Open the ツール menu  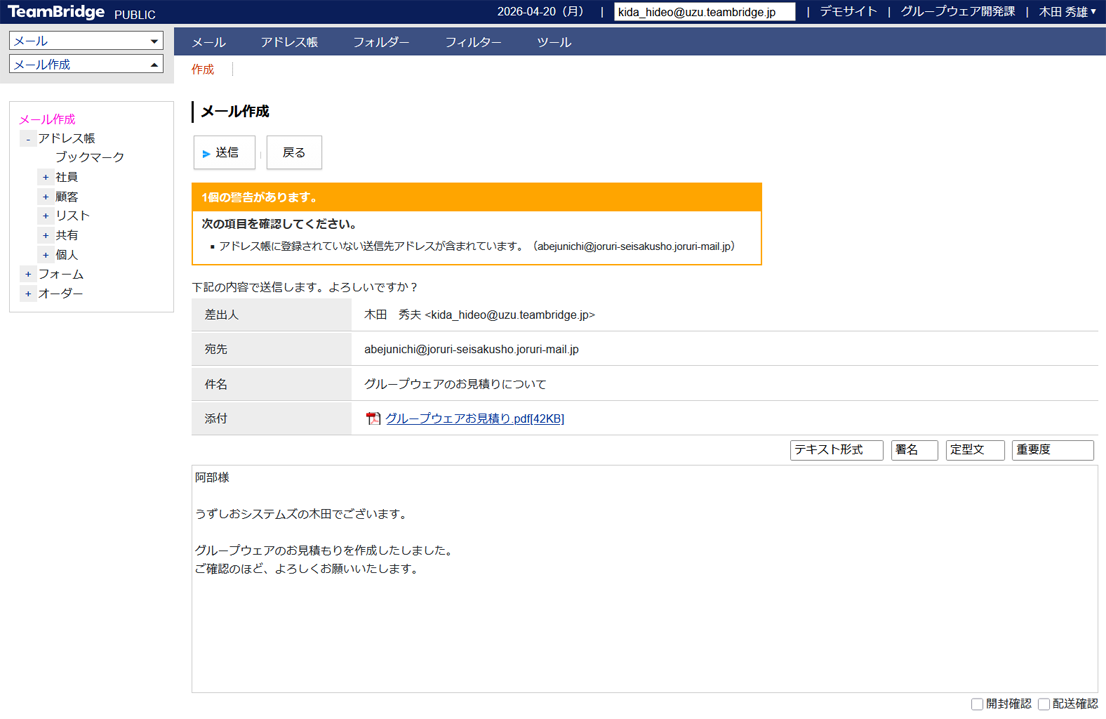click(554, 42)
